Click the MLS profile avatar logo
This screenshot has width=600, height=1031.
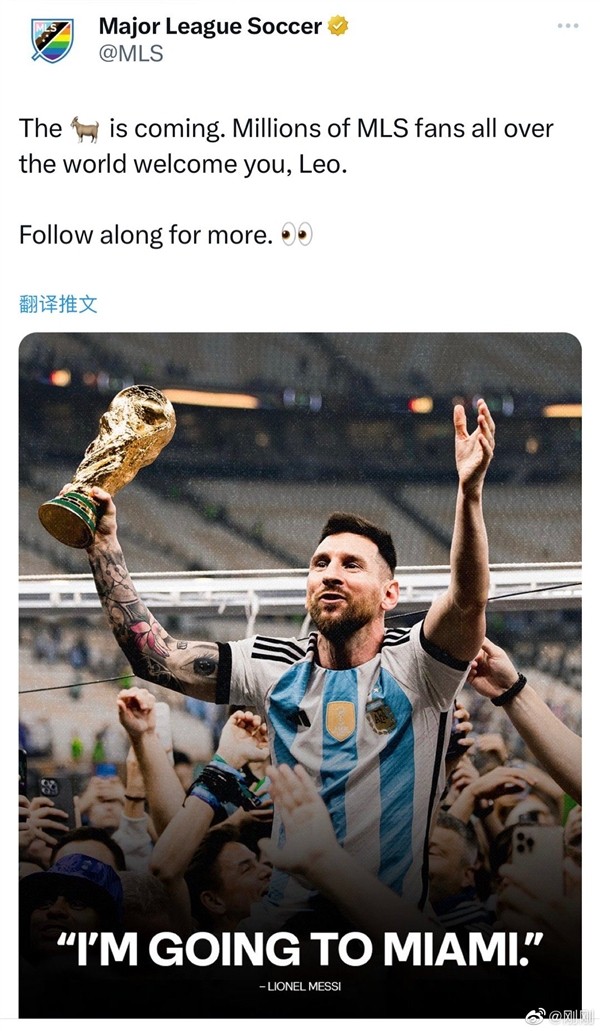(x=51, y=41)
